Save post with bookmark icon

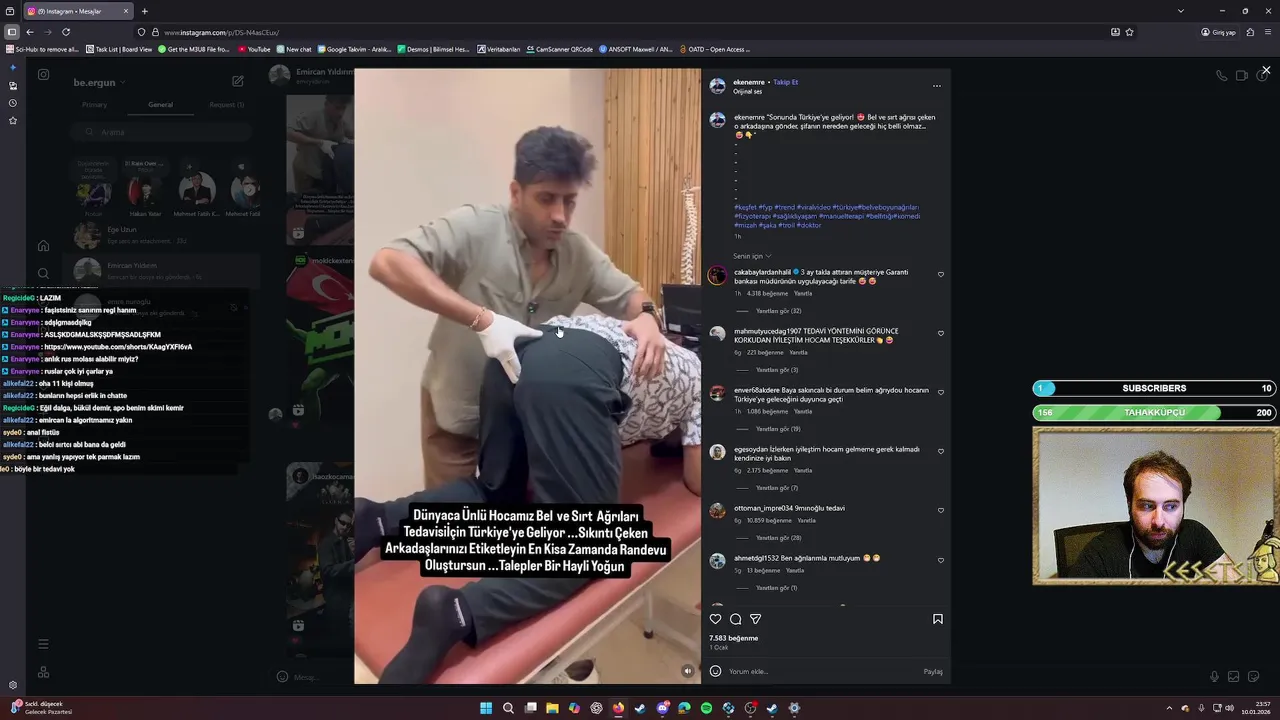(x=937, y=619)
